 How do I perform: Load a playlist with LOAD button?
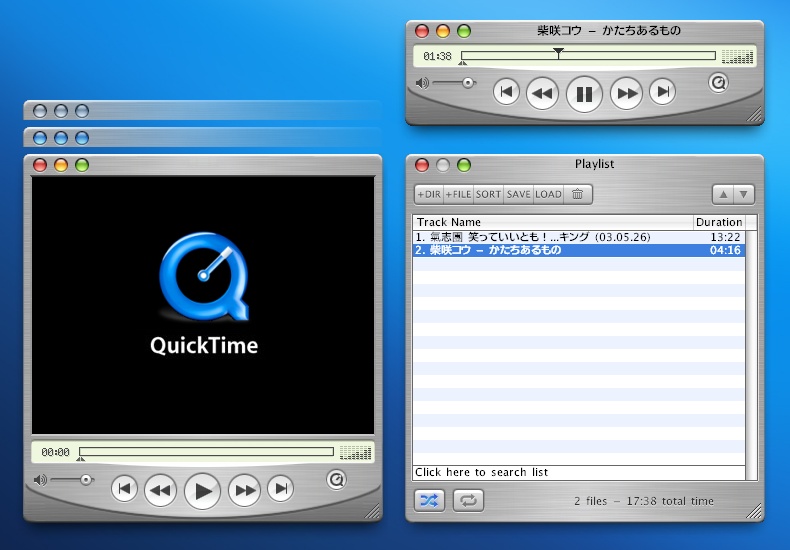coord(548,194)
